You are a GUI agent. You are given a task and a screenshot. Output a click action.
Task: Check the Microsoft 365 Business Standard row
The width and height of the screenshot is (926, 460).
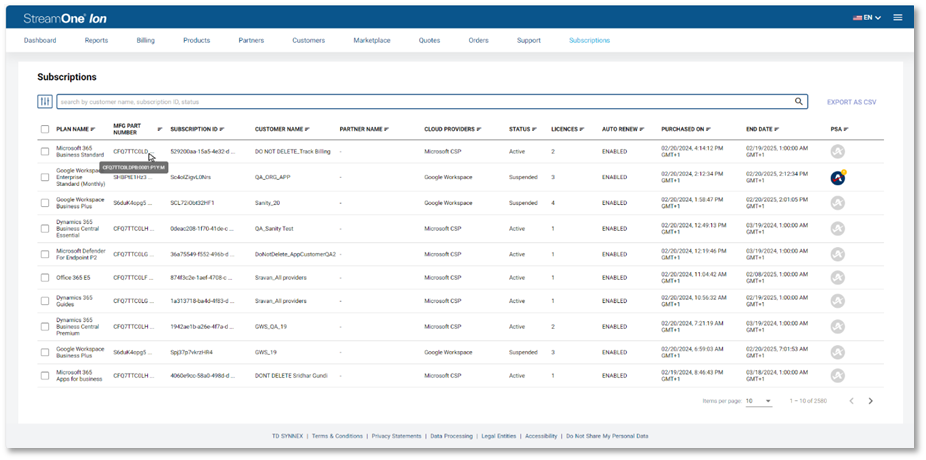coord(45,152)
